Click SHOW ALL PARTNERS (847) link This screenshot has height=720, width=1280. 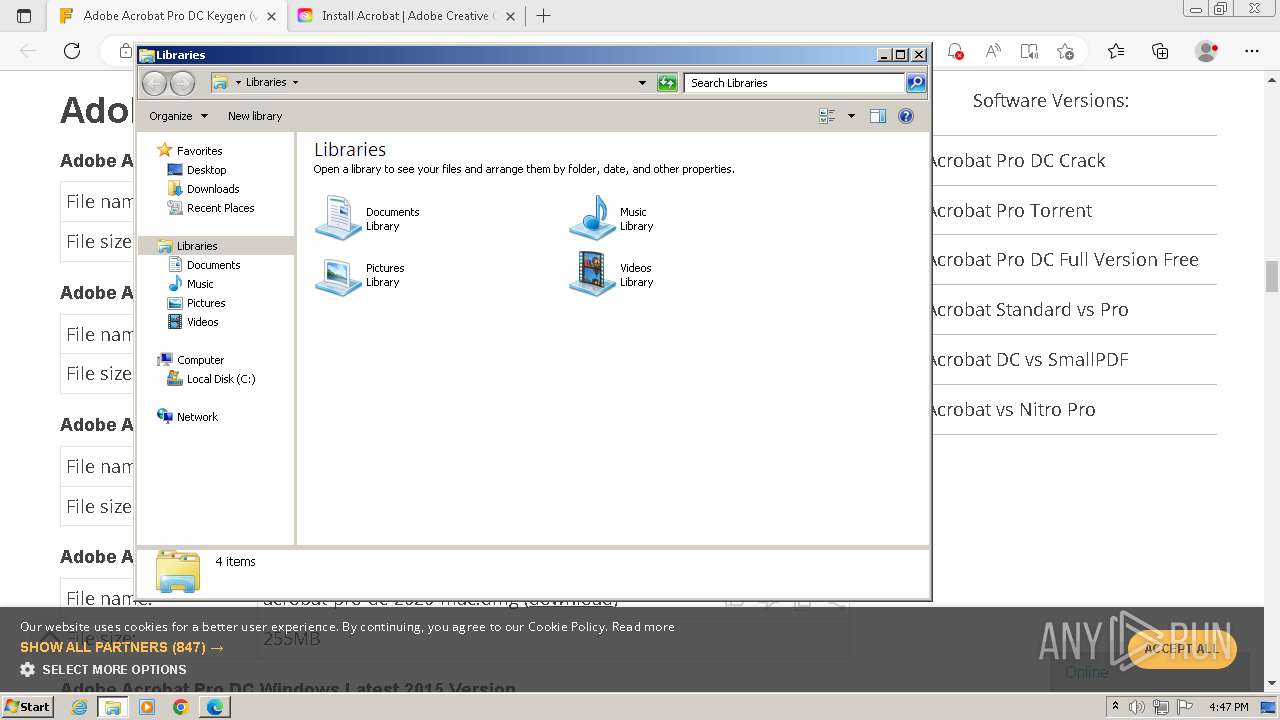point(122,647)
